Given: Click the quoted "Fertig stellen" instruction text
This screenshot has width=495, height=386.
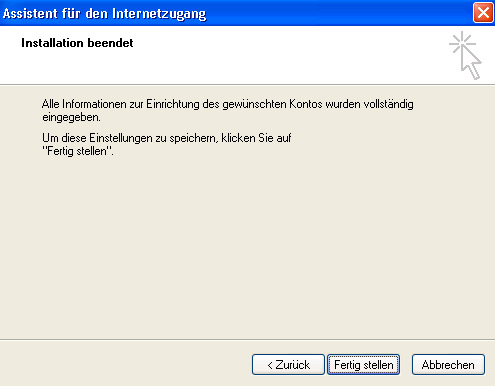Looking at the screenshot, I should 78,151.
